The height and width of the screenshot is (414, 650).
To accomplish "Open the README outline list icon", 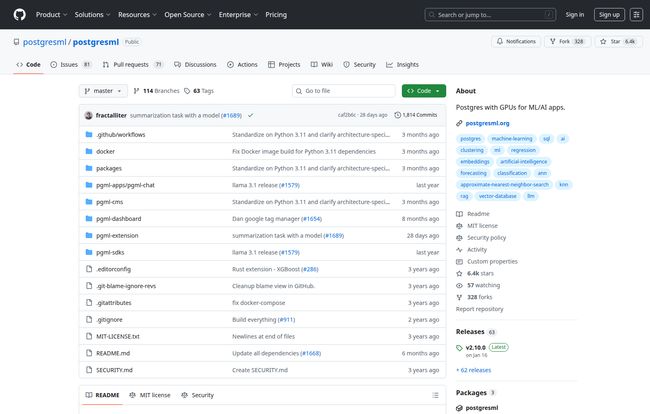I will click(x=435, y=395).
